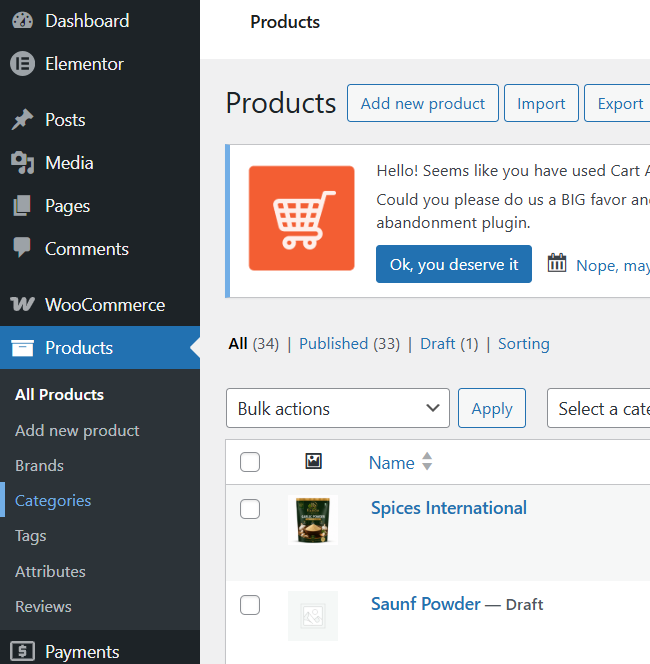
Task: Check the Spices International row checkbox
Action: tap(250, 509)
